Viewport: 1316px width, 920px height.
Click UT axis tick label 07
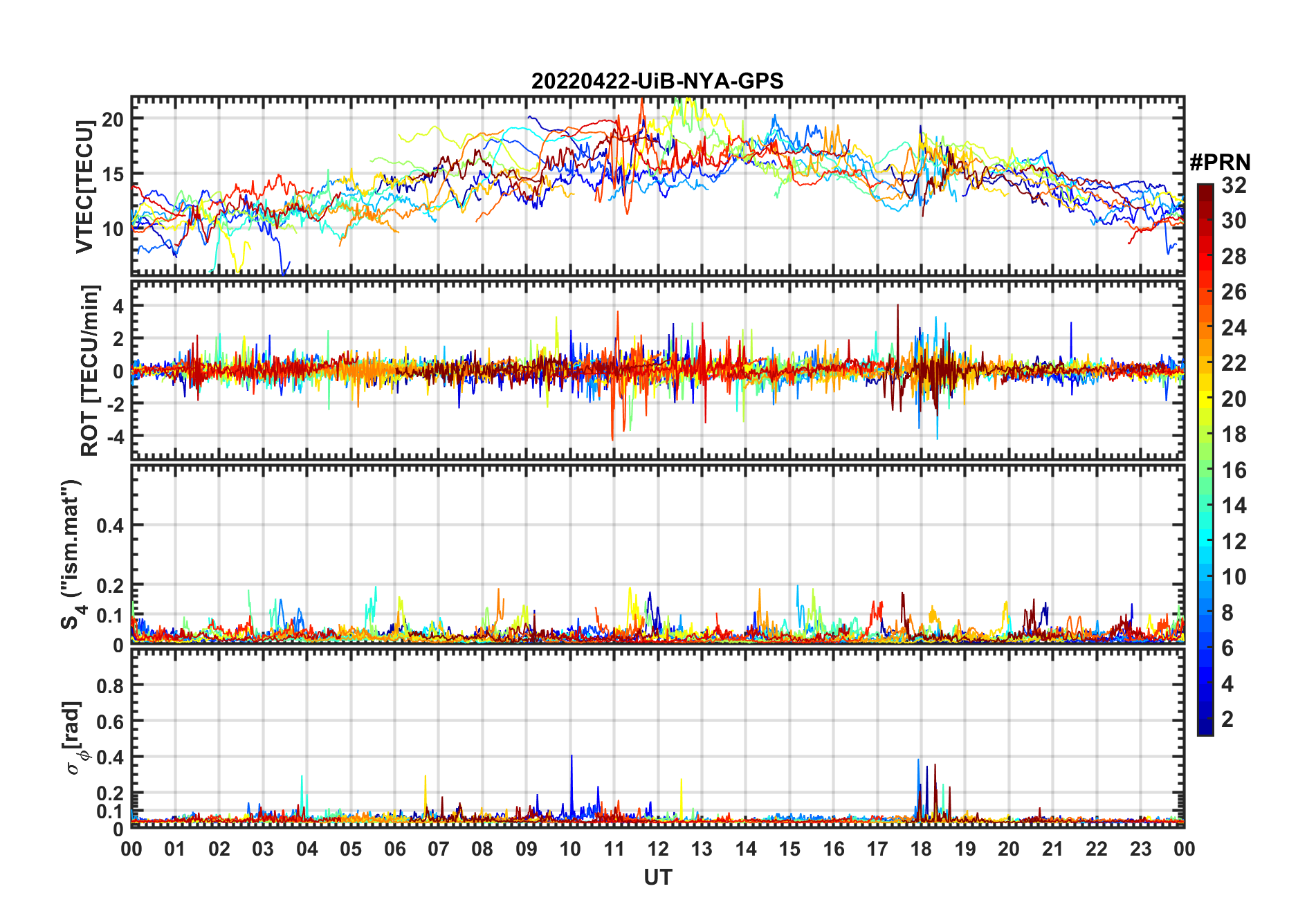pos(439,849)
